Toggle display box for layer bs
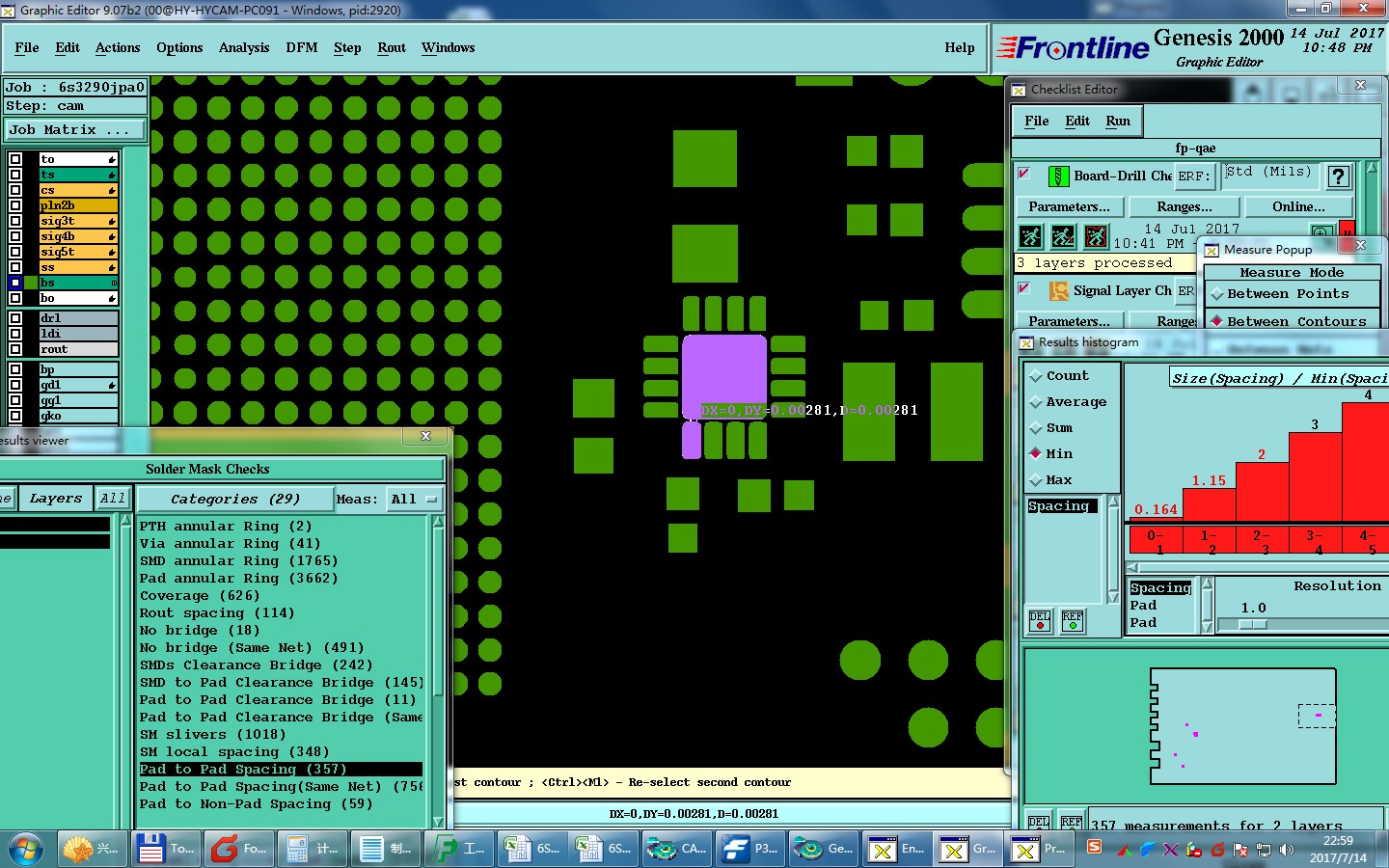This screenshot has height=868, width=1389. 15,283
